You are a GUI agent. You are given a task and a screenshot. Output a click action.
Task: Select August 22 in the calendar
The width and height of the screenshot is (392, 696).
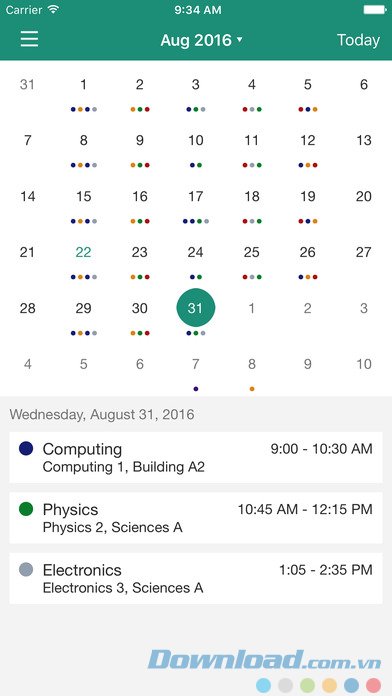[83, 252]
